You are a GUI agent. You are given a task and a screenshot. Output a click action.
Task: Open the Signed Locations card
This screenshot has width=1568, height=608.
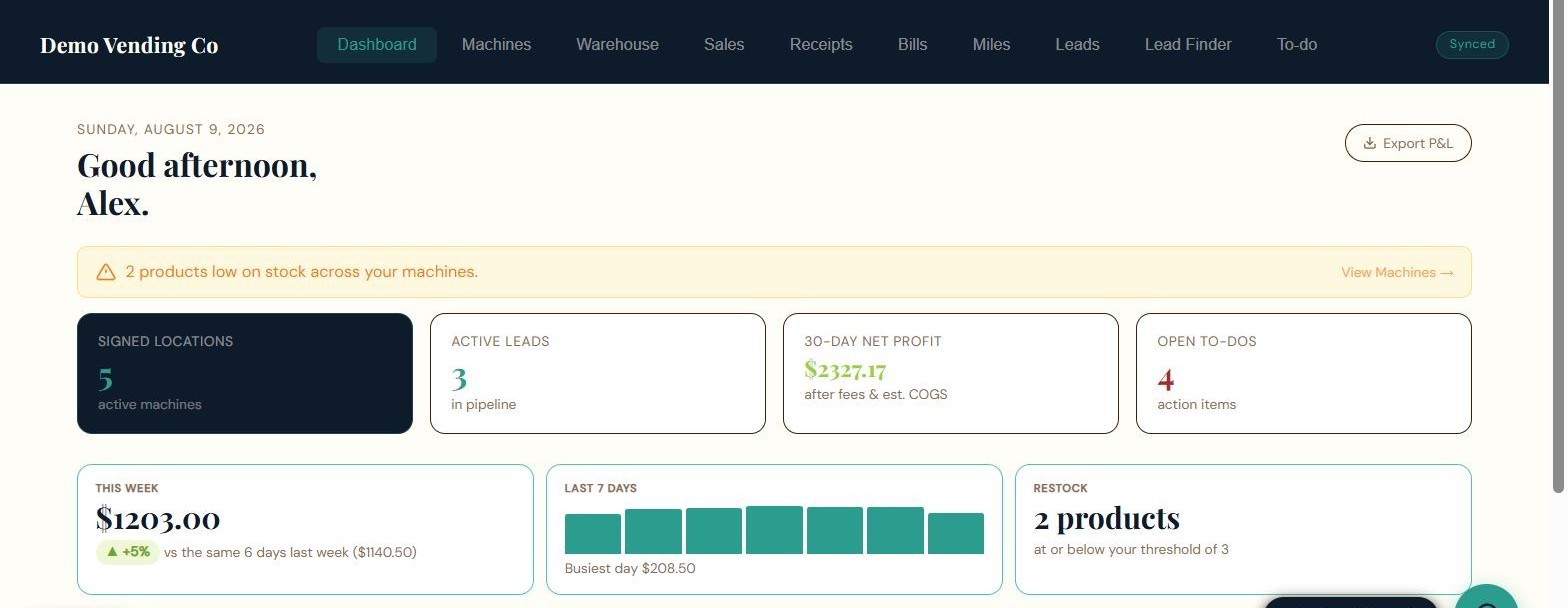(245, 373)
